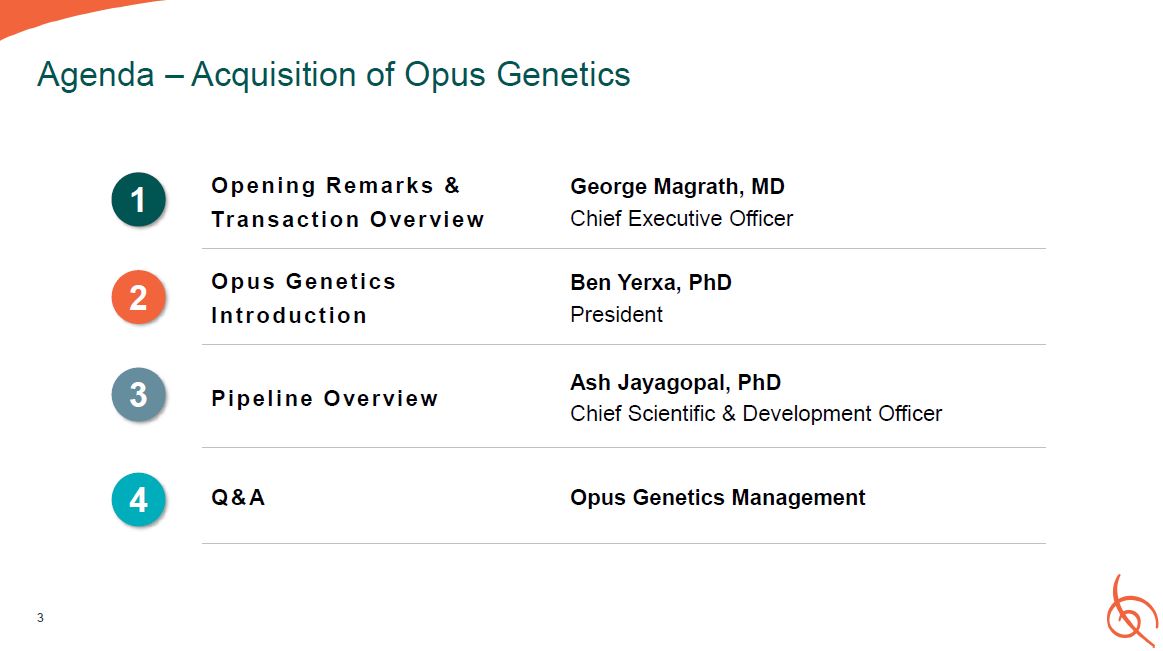Click the orange corner swoosh graphic
Viewport: 1163px width, 651px height.
60,14
